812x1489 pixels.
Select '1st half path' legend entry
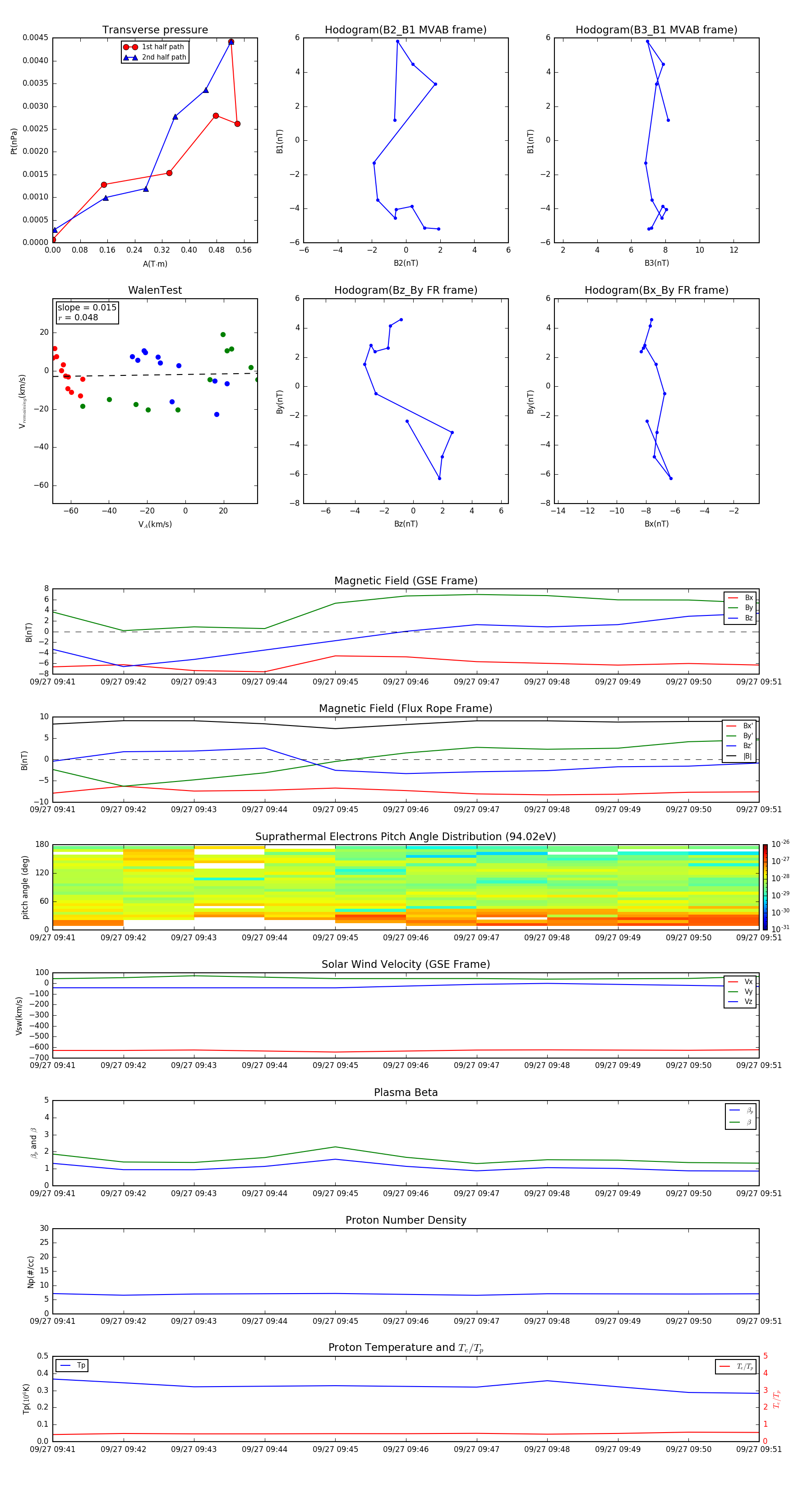coord(154,47)
